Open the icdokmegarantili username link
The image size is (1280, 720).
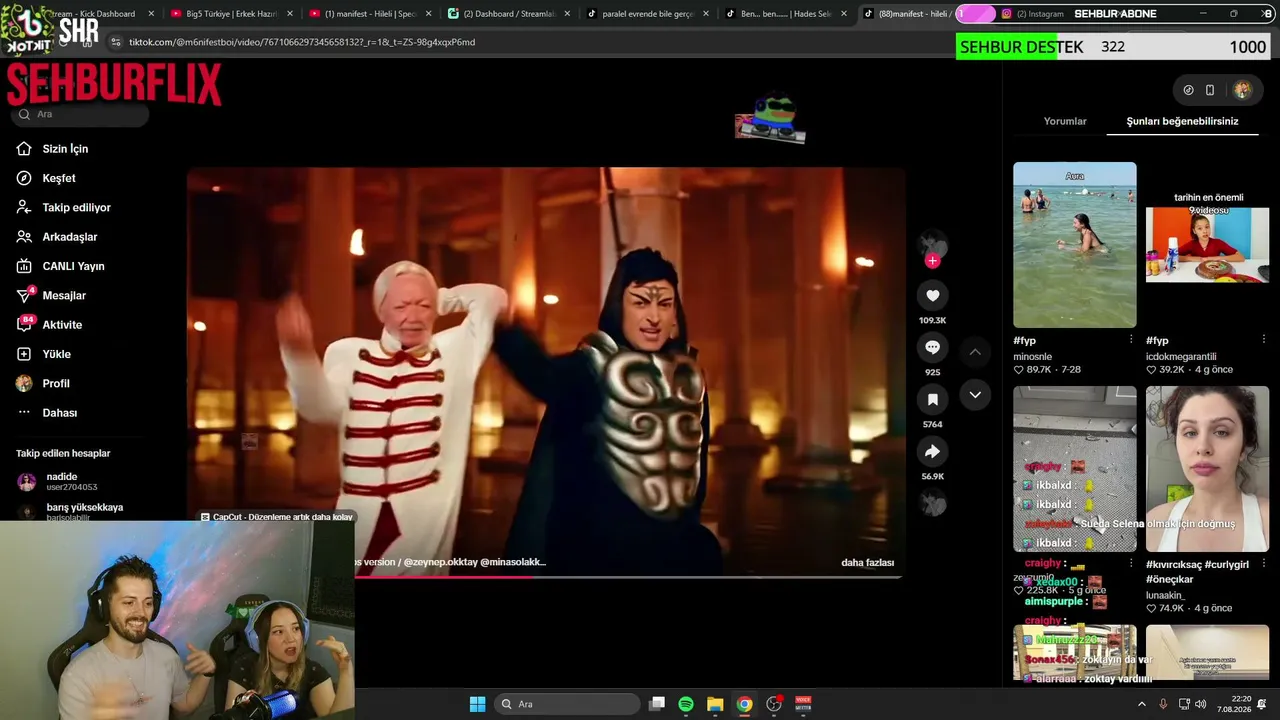point(1181,356)
